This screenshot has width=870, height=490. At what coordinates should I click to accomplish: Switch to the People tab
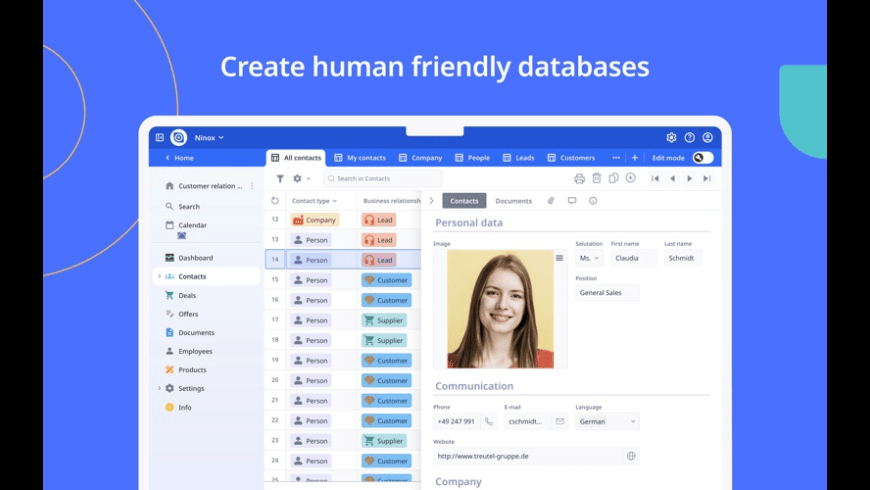tap(473, 158)
